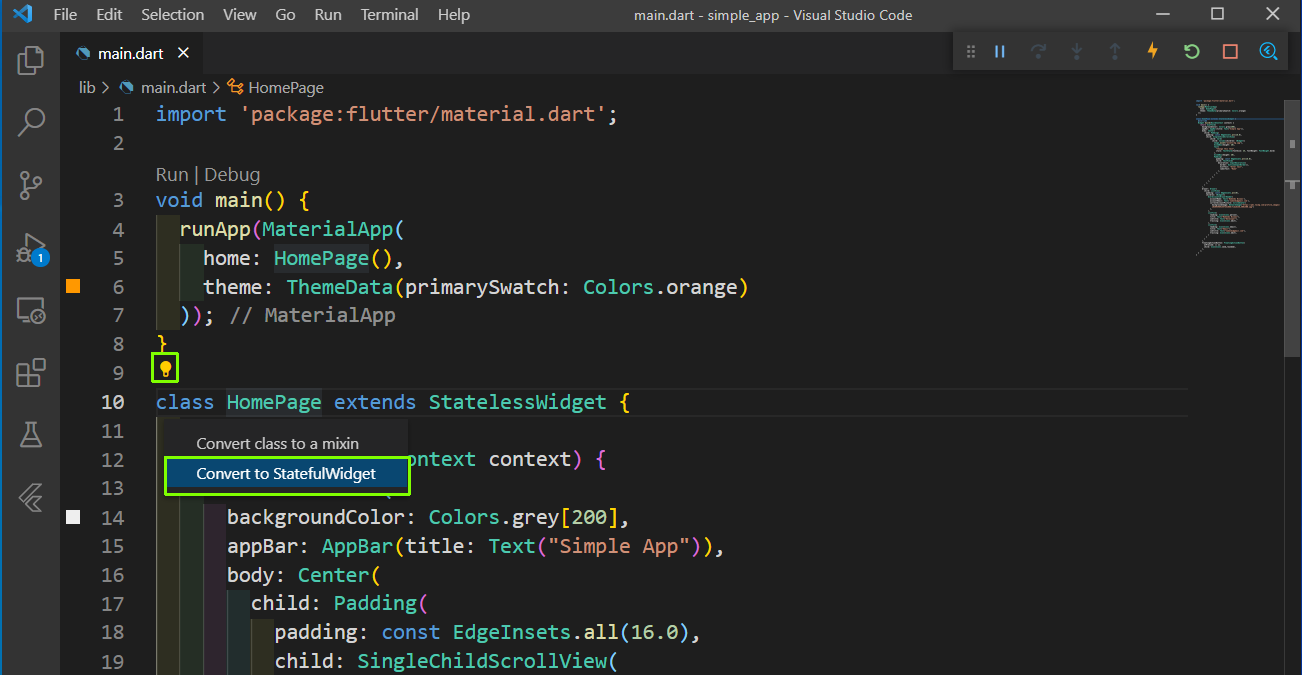Click Step Over in debug toolbar

click(1038, 52)
